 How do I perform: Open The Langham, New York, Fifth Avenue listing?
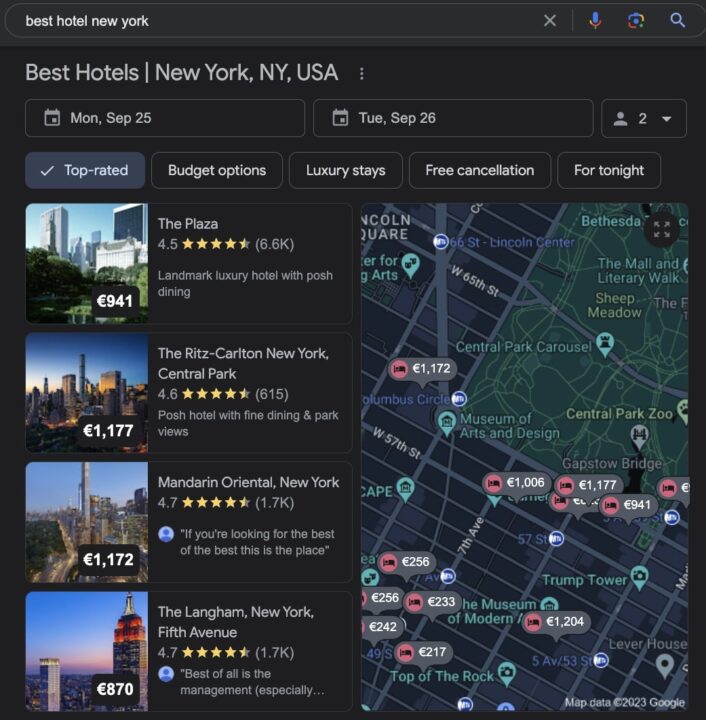coord(189,652)
